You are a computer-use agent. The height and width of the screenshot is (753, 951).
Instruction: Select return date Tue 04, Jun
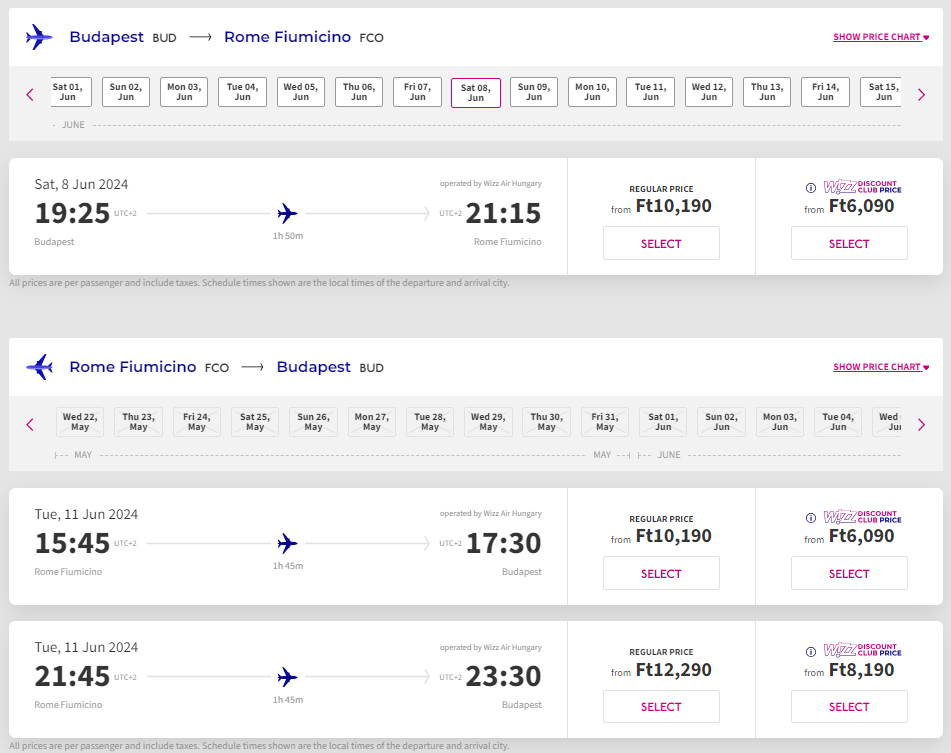[x=838, y=422]
